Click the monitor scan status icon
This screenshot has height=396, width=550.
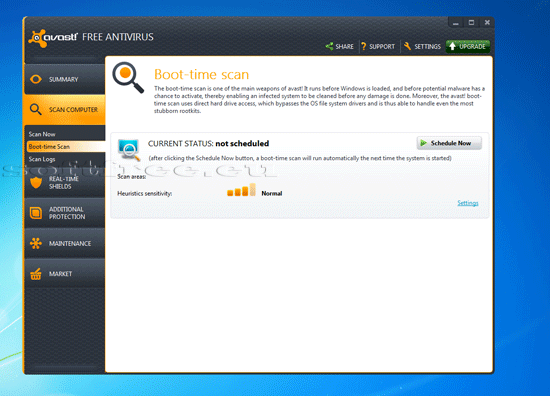(129, 150)
